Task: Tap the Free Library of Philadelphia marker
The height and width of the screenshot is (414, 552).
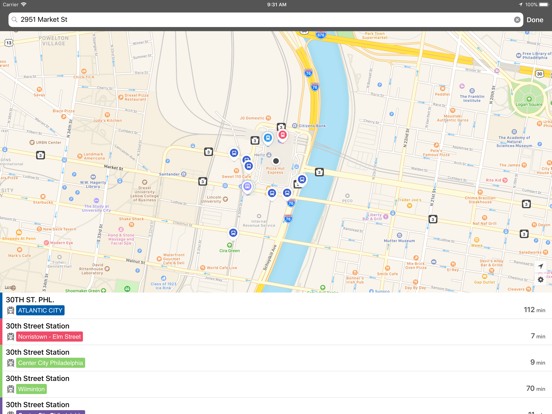Action: tap(518, 55)
